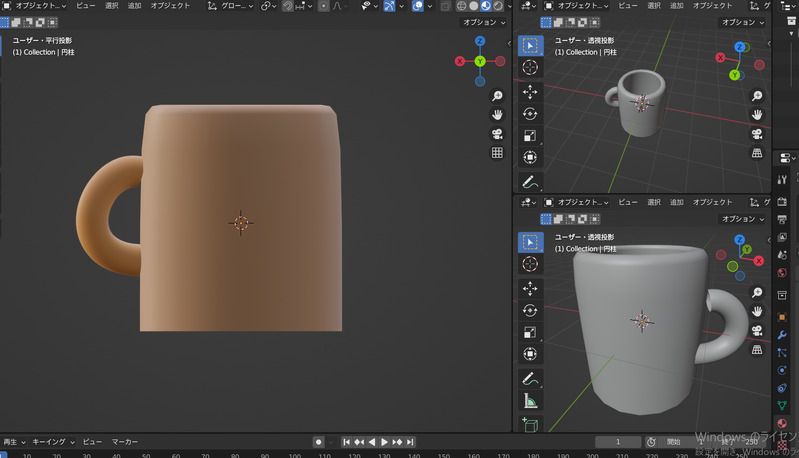This screenshot has width=799, height=458.
Task: Select the Measure tool in the bottom-right viewport
Action: click(530, 401)
